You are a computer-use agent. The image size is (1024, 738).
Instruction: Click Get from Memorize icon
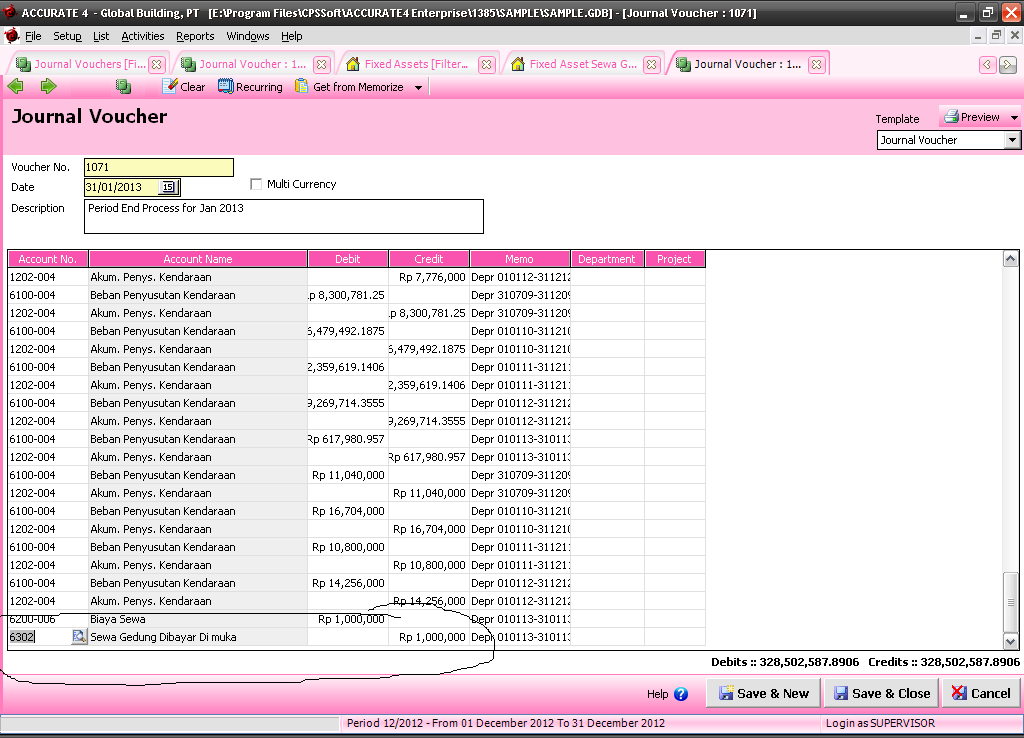(x=302, y=87)
